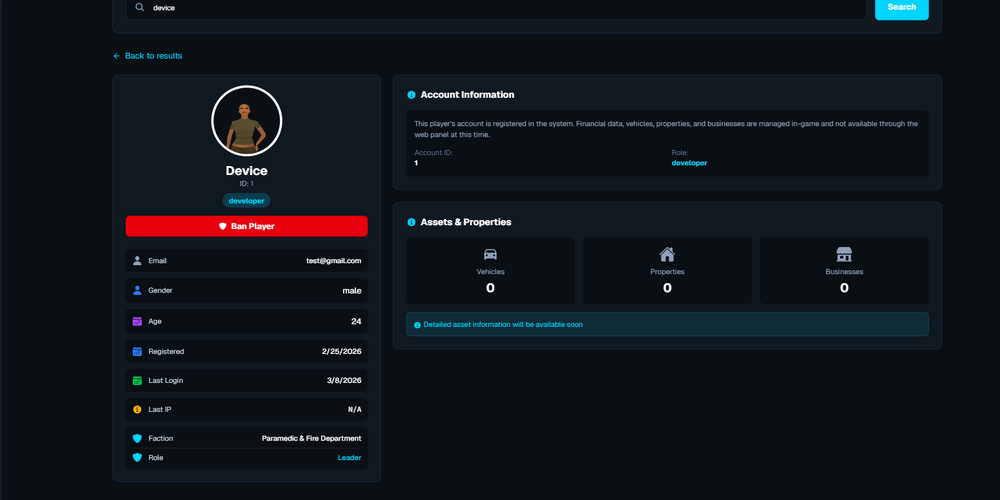Click the 'developer' role link in Account Information
1000x500 pixels.
click(x=689, y=163)
